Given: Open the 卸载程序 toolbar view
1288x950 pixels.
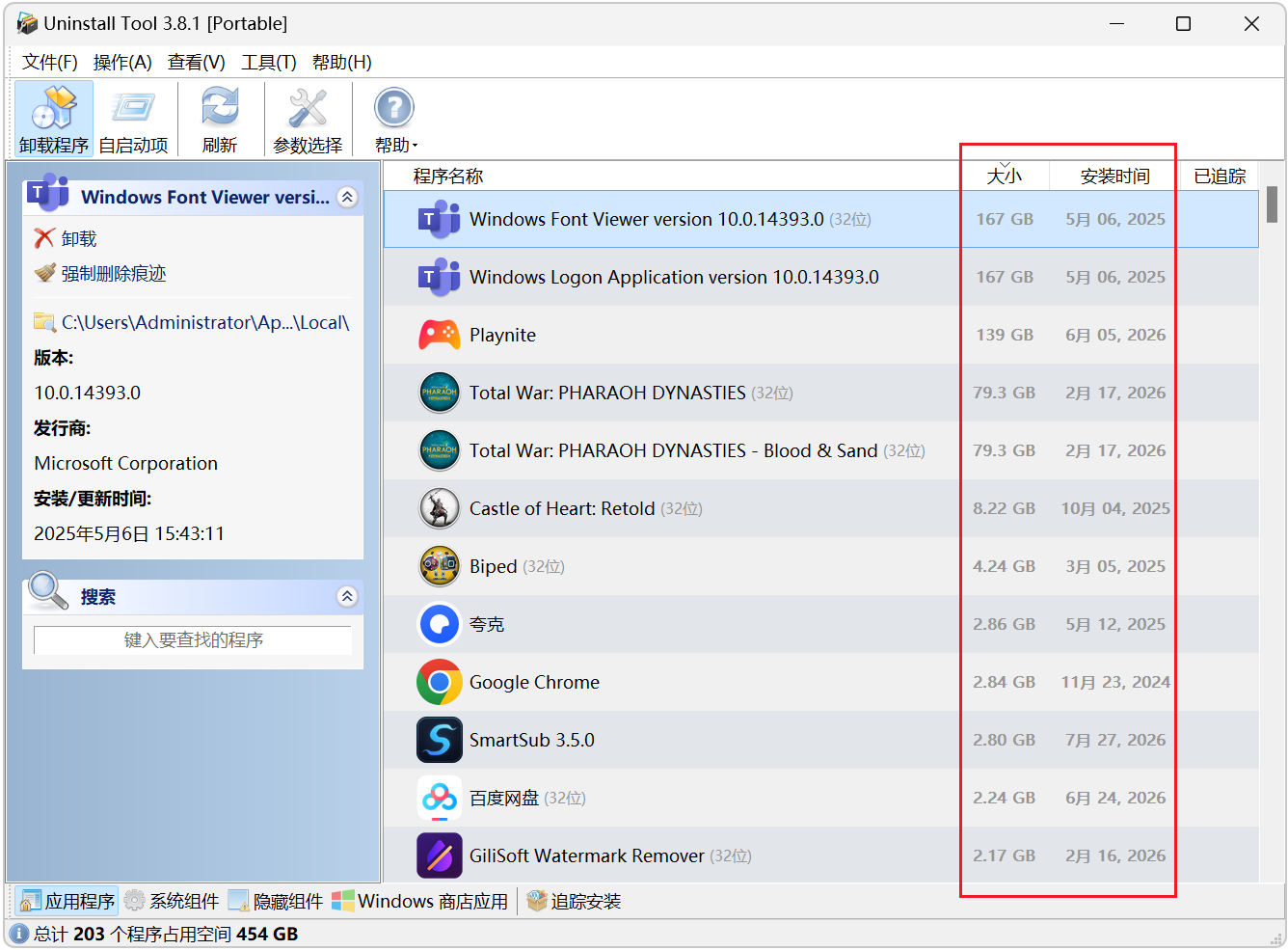Looking at the screenshot, I should pyautogui.click(x=54, y=120).
